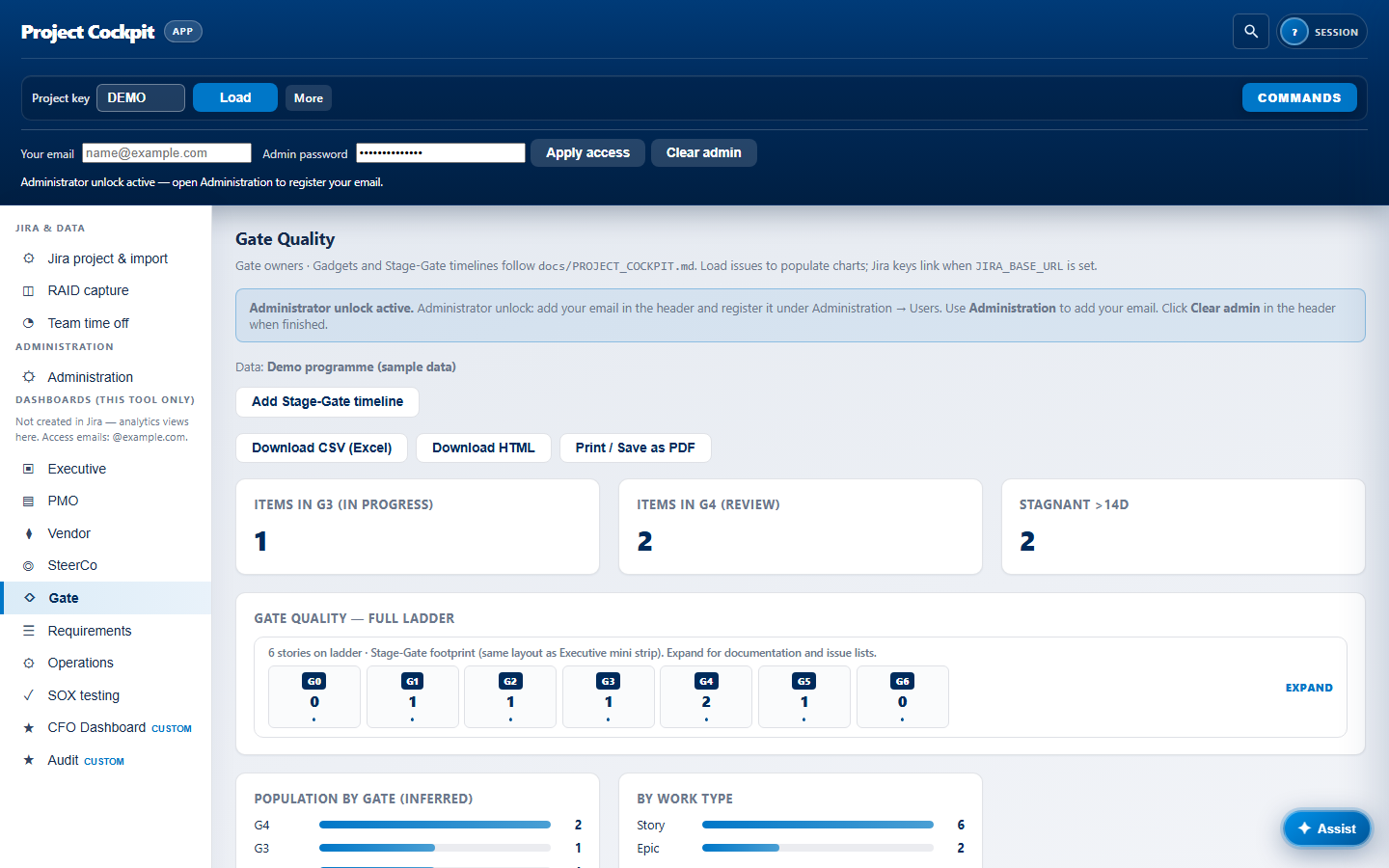
Task: Click Add Stage-Gate timeline
Action: point(327,402)
